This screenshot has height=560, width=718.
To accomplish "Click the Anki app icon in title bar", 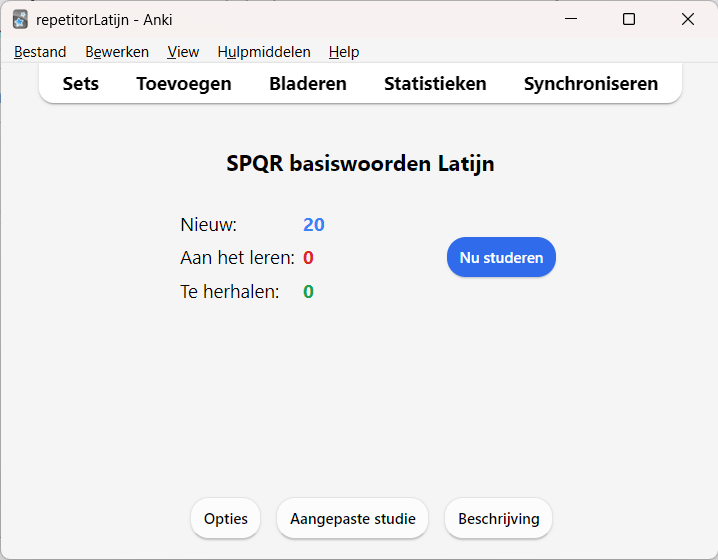I will pos(20,20).
